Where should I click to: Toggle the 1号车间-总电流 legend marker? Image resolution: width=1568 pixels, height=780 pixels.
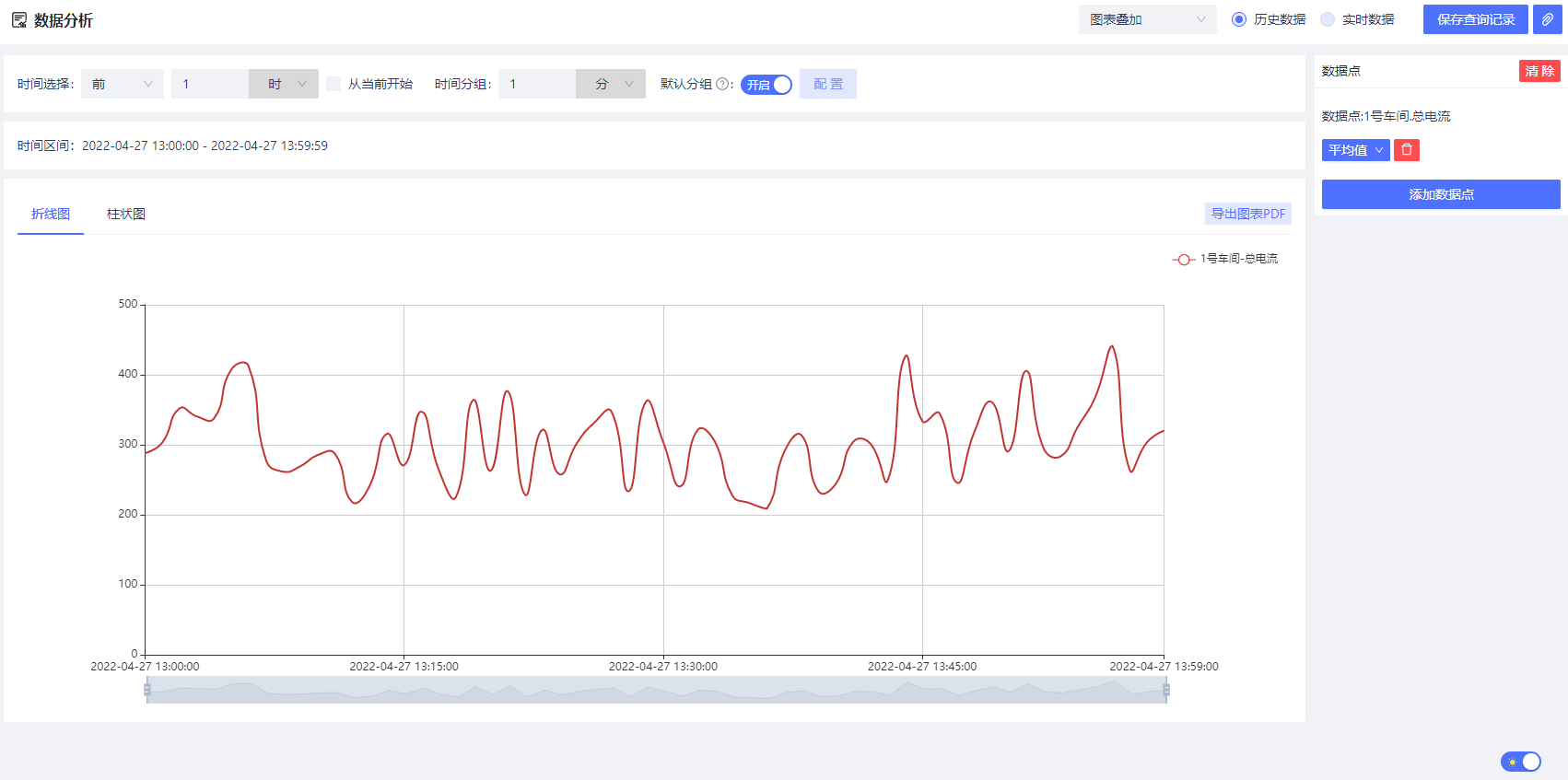click(1184, 260)
